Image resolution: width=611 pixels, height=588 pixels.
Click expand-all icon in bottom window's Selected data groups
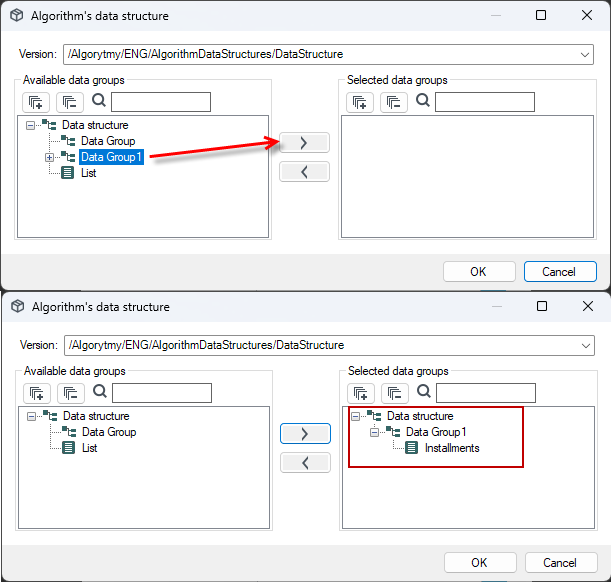[361, 393]
